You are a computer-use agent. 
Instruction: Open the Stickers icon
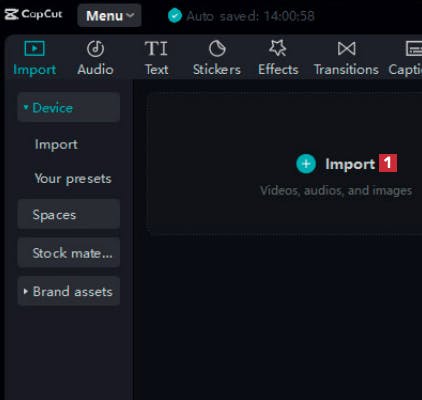click(217, 49)
